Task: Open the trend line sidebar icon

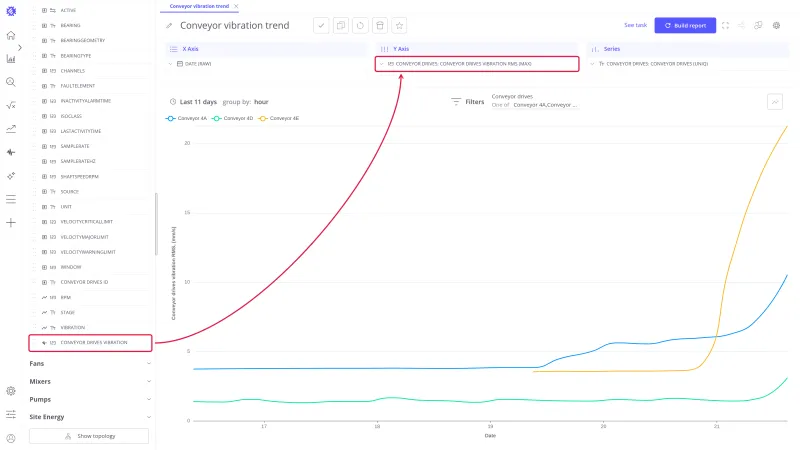Action: coord(11,129)
